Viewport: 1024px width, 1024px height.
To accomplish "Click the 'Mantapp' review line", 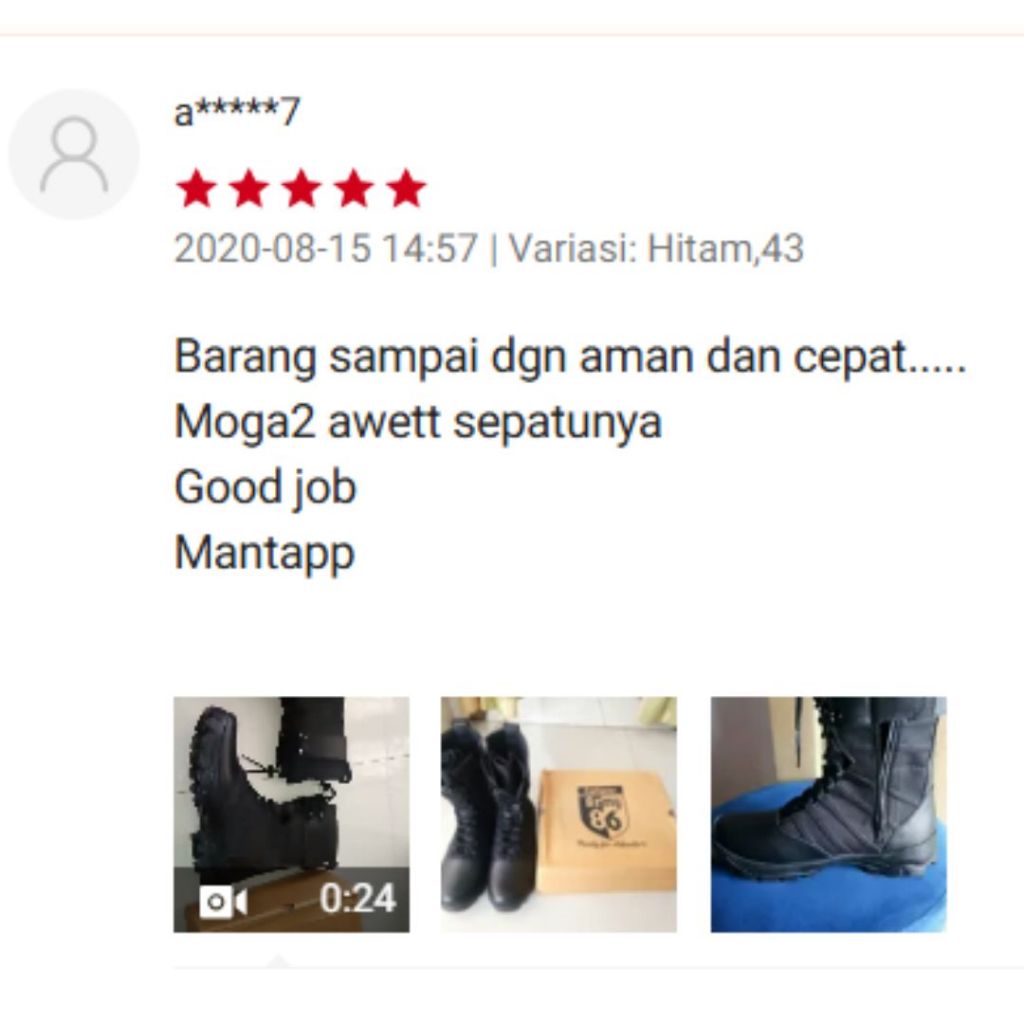I will [x=264, y=553].
